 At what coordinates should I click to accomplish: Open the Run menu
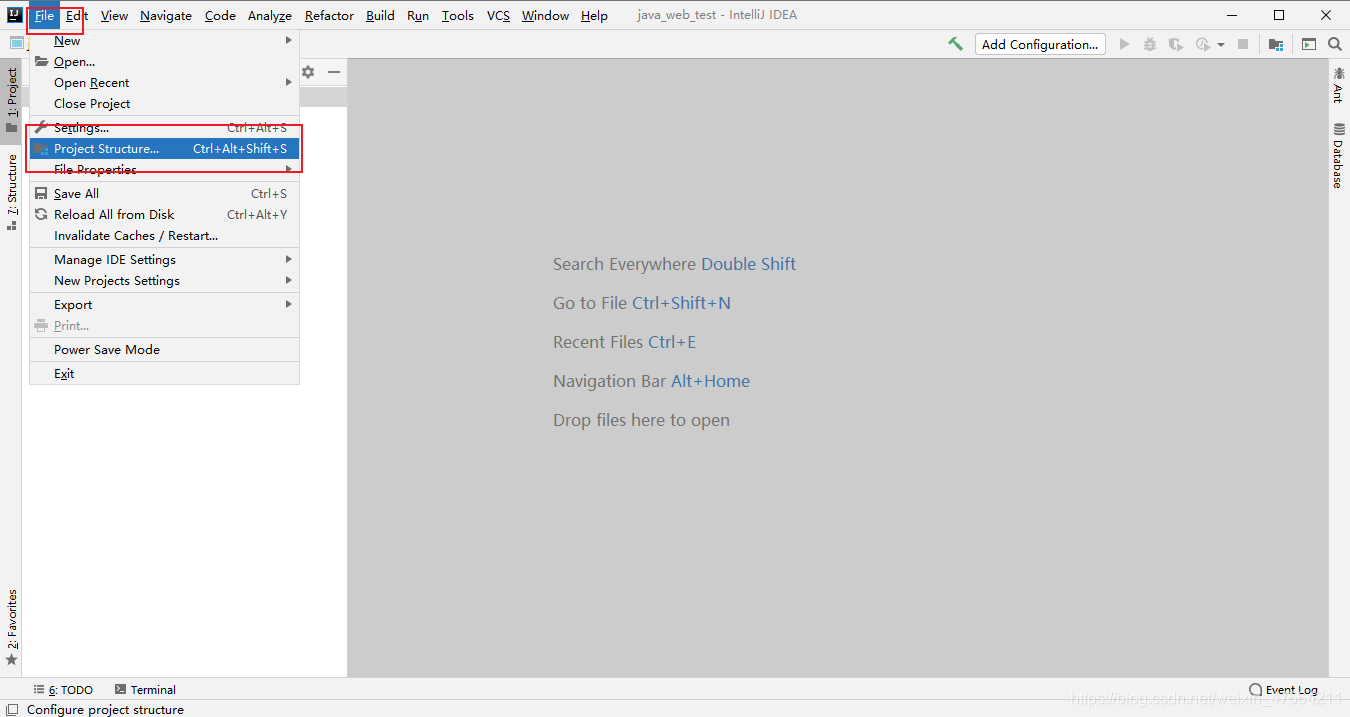[418, 15]
